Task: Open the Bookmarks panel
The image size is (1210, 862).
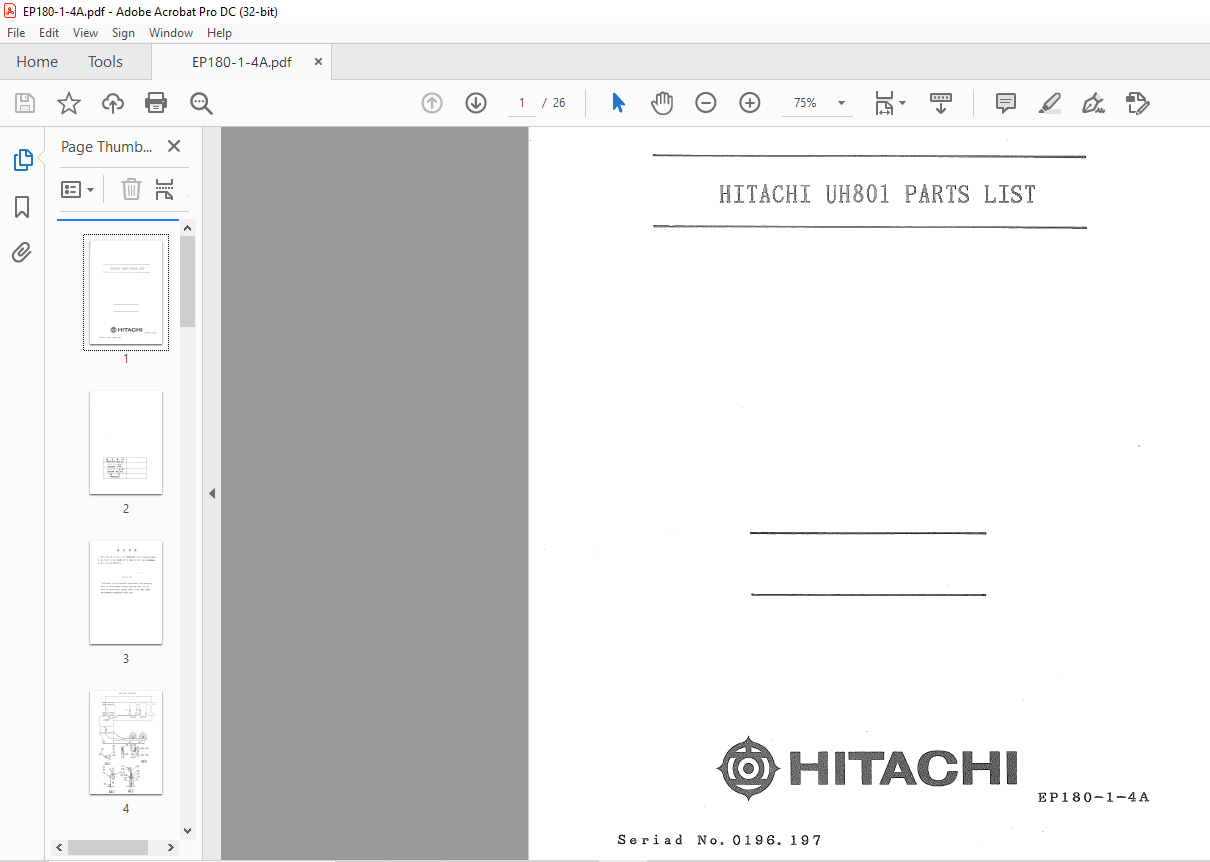Action: [x=22, y=207]
